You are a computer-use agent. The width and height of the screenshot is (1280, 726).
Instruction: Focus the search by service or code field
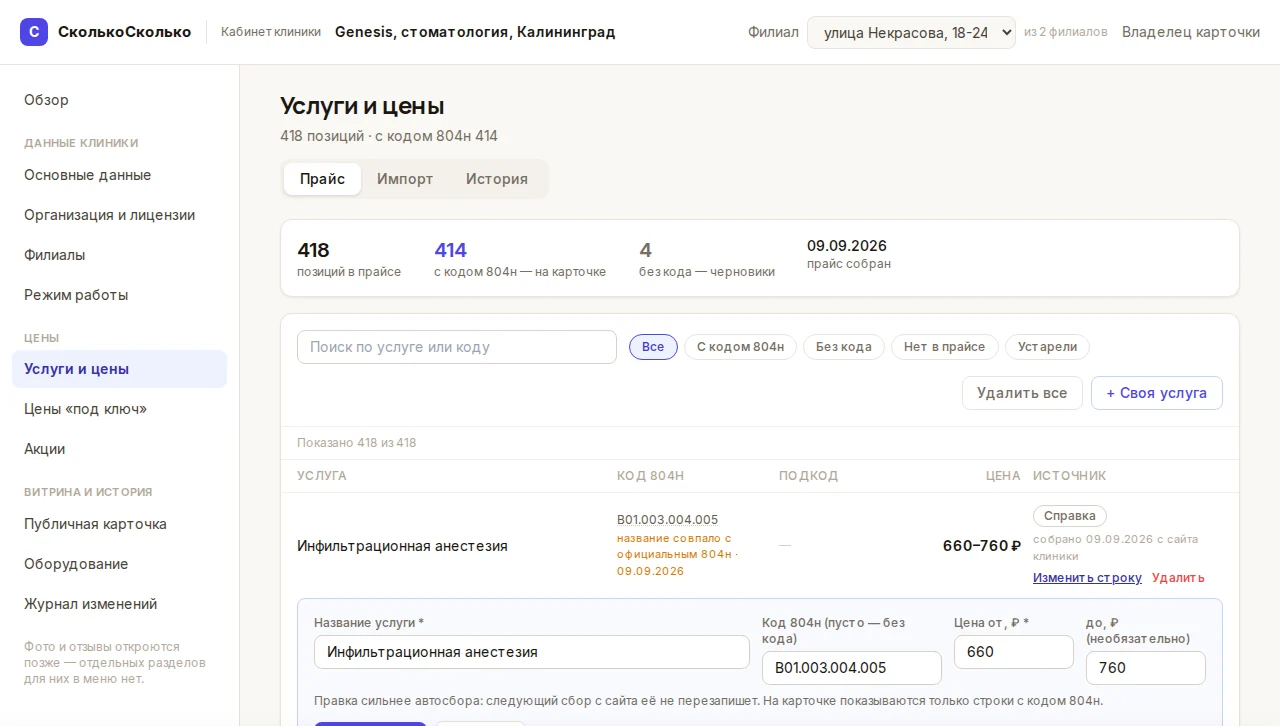tap(457, 347)
